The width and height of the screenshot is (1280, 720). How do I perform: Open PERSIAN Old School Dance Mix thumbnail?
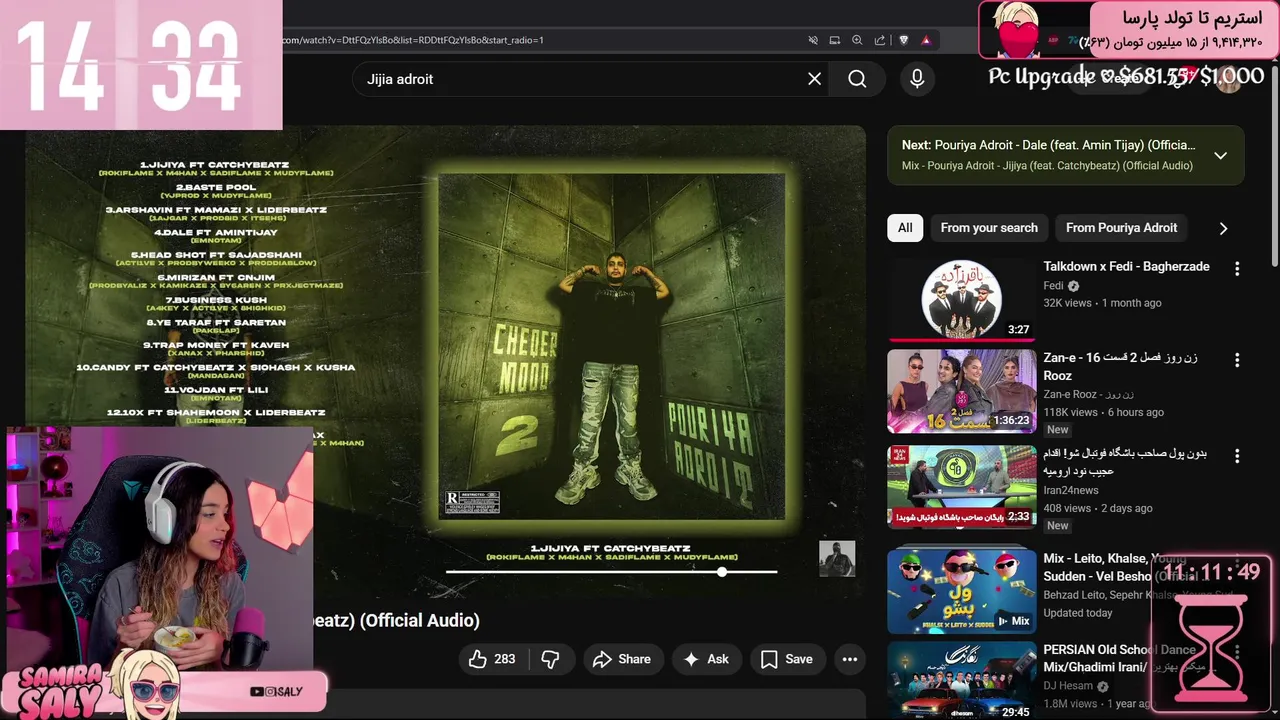(x=962, y=681)
